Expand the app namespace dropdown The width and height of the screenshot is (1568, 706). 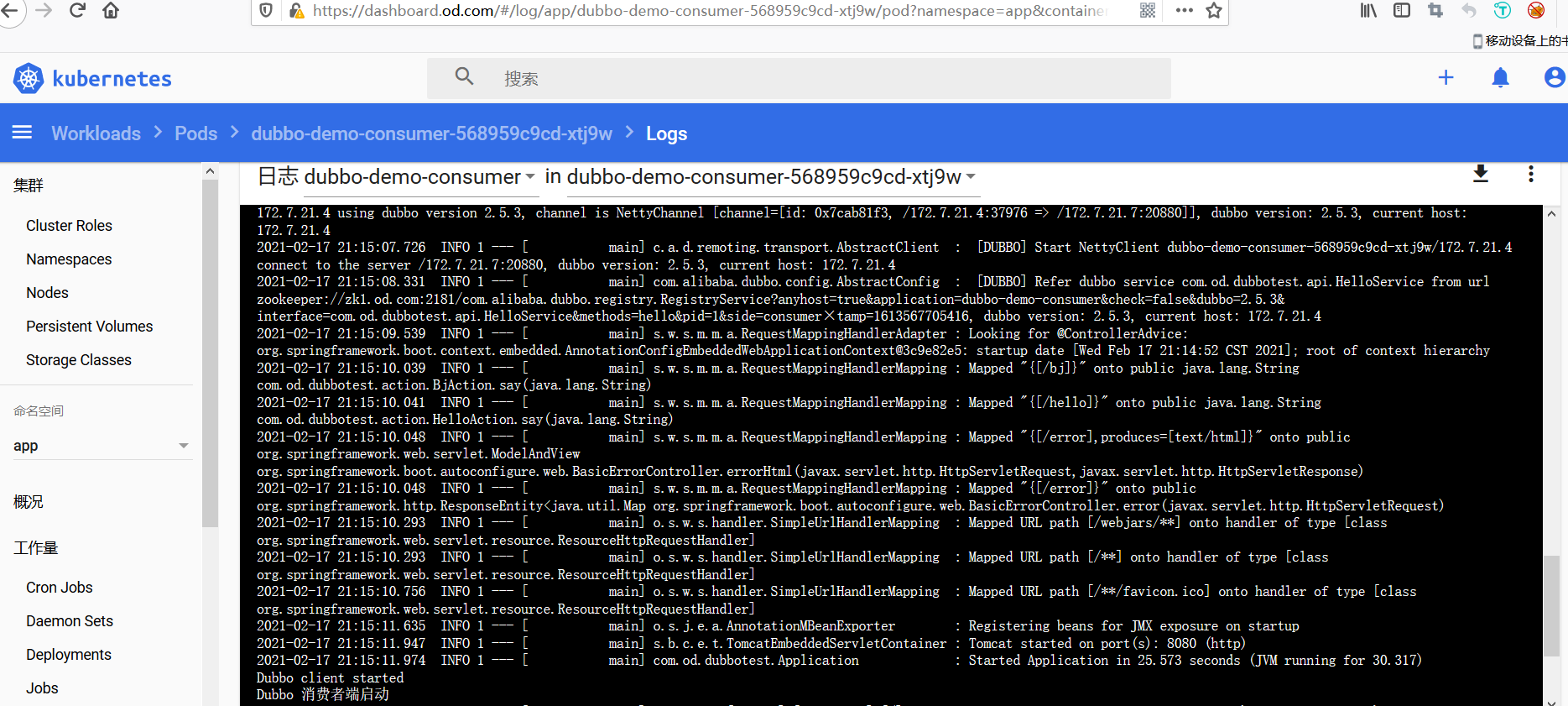(102, 446)
